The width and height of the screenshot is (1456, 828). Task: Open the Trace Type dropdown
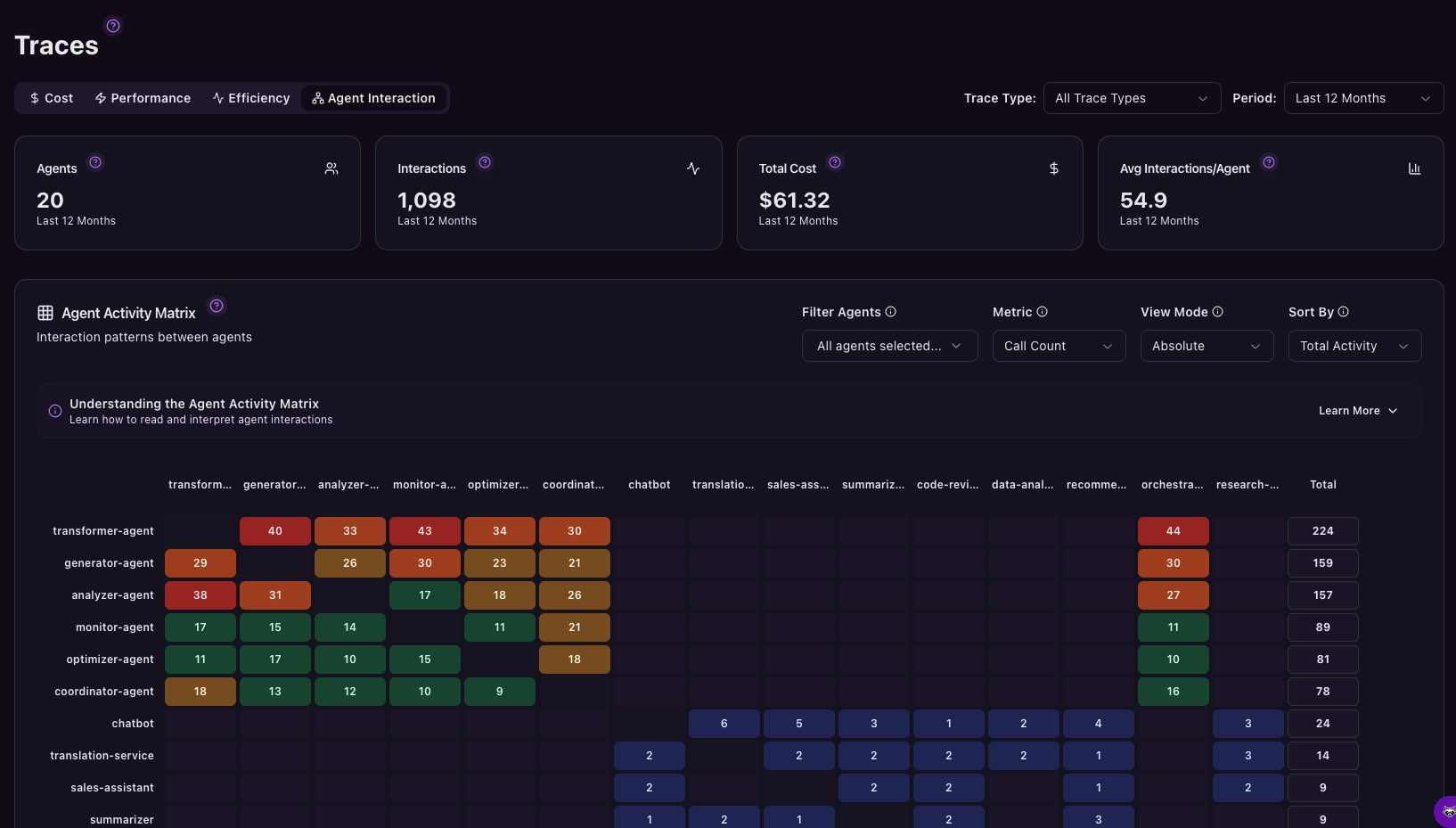pyautogui.click(x=1131, y=98)
